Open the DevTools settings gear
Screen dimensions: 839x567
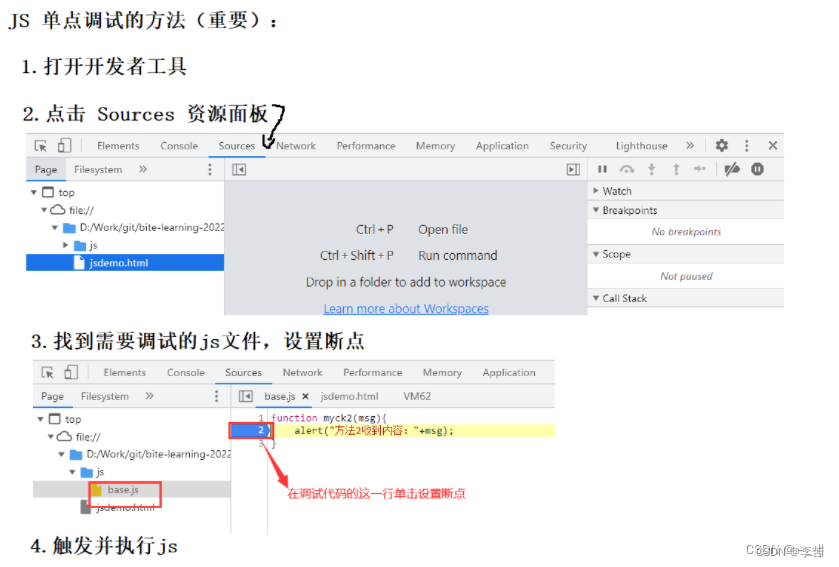click(x=722, y=145)
